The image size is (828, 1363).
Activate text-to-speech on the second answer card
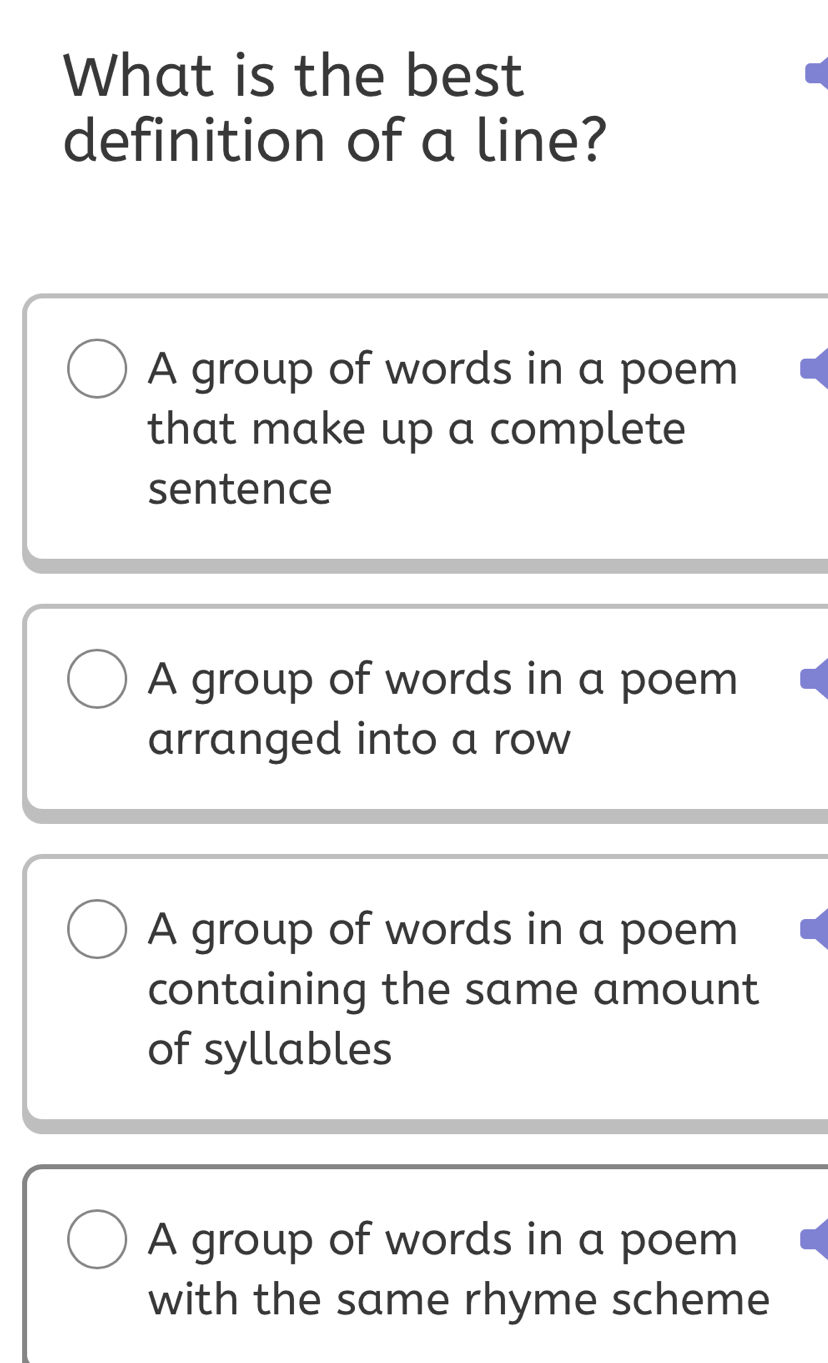820,678
